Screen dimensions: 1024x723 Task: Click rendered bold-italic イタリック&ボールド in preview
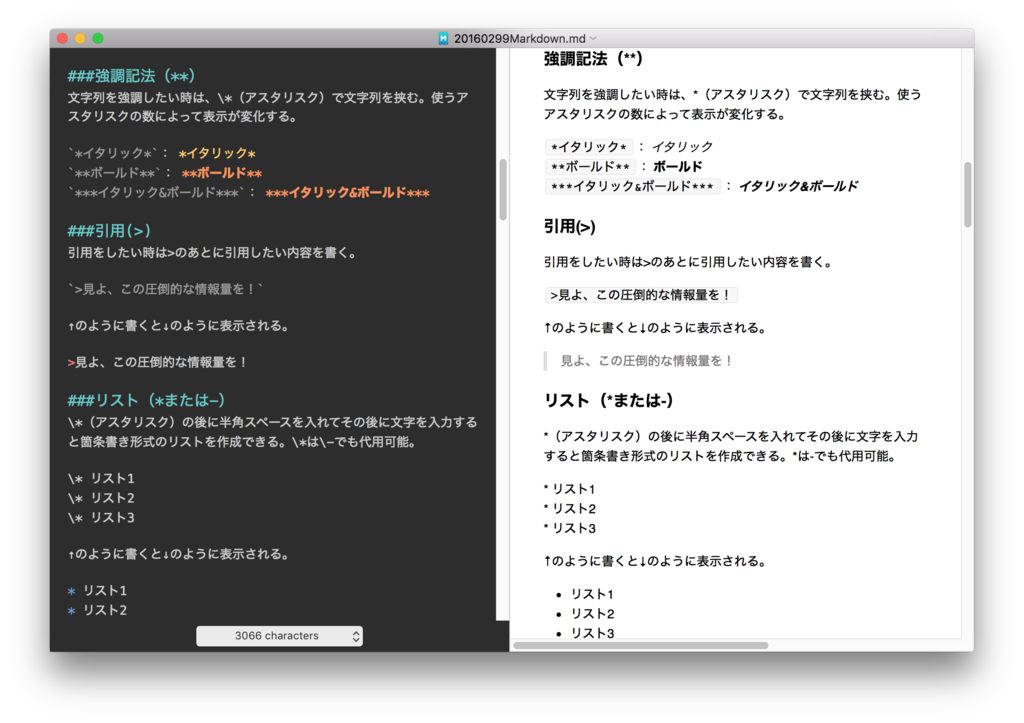coord(799,186)
